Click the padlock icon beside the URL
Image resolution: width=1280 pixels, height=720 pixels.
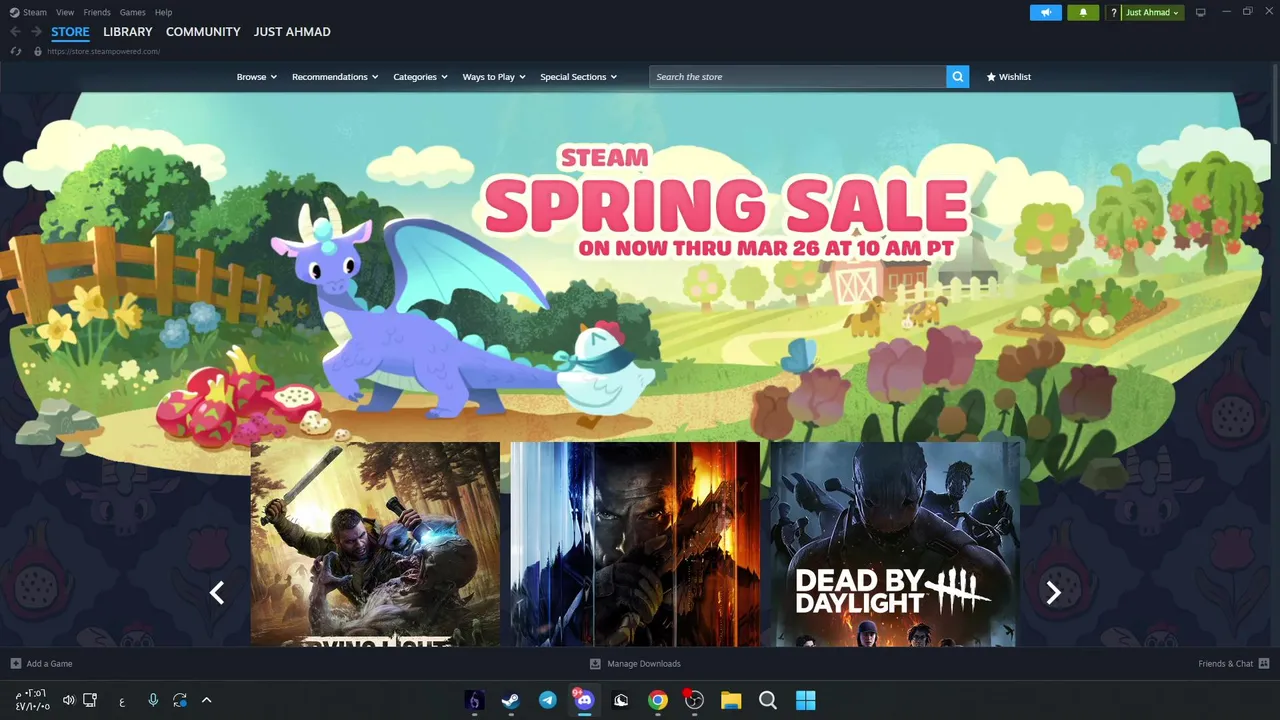[x=38, y=51]
